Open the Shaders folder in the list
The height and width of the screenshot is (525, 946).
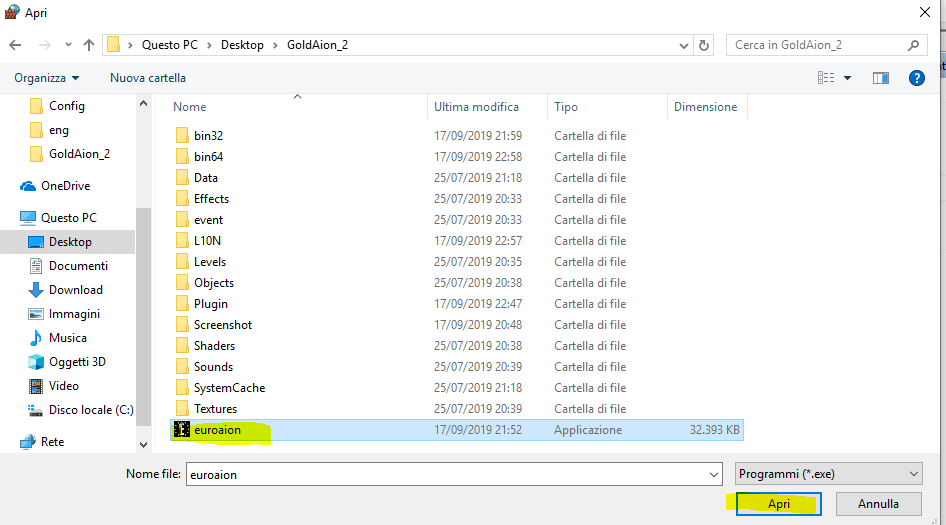(x=214, y=346)
